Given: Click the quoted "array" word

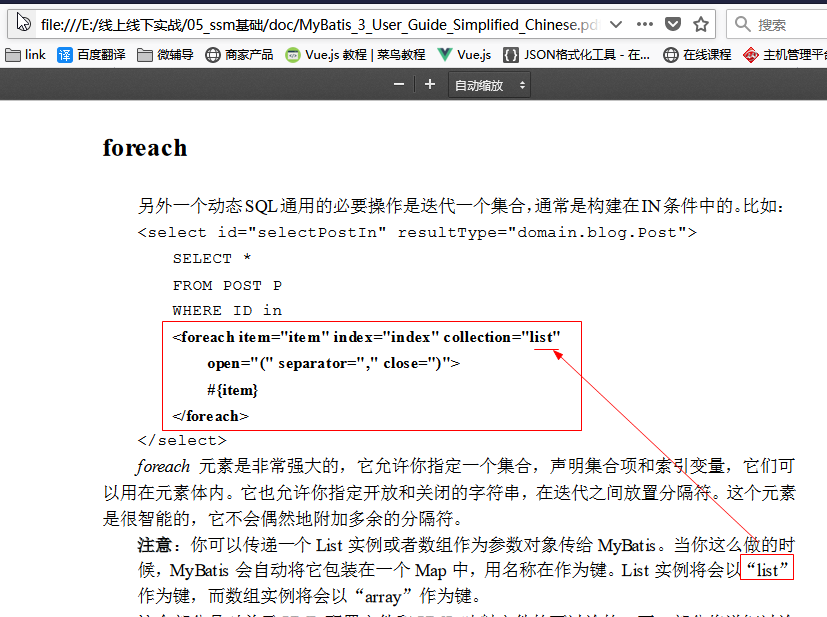Looking at the screenshot, I should click(x=383, y=596).
